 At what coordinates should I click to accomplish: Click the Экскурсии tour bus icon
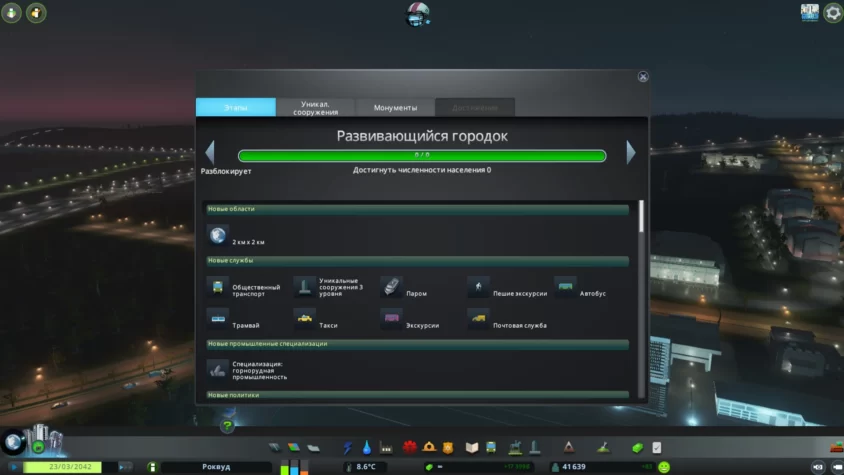click(x=391, y=319)
